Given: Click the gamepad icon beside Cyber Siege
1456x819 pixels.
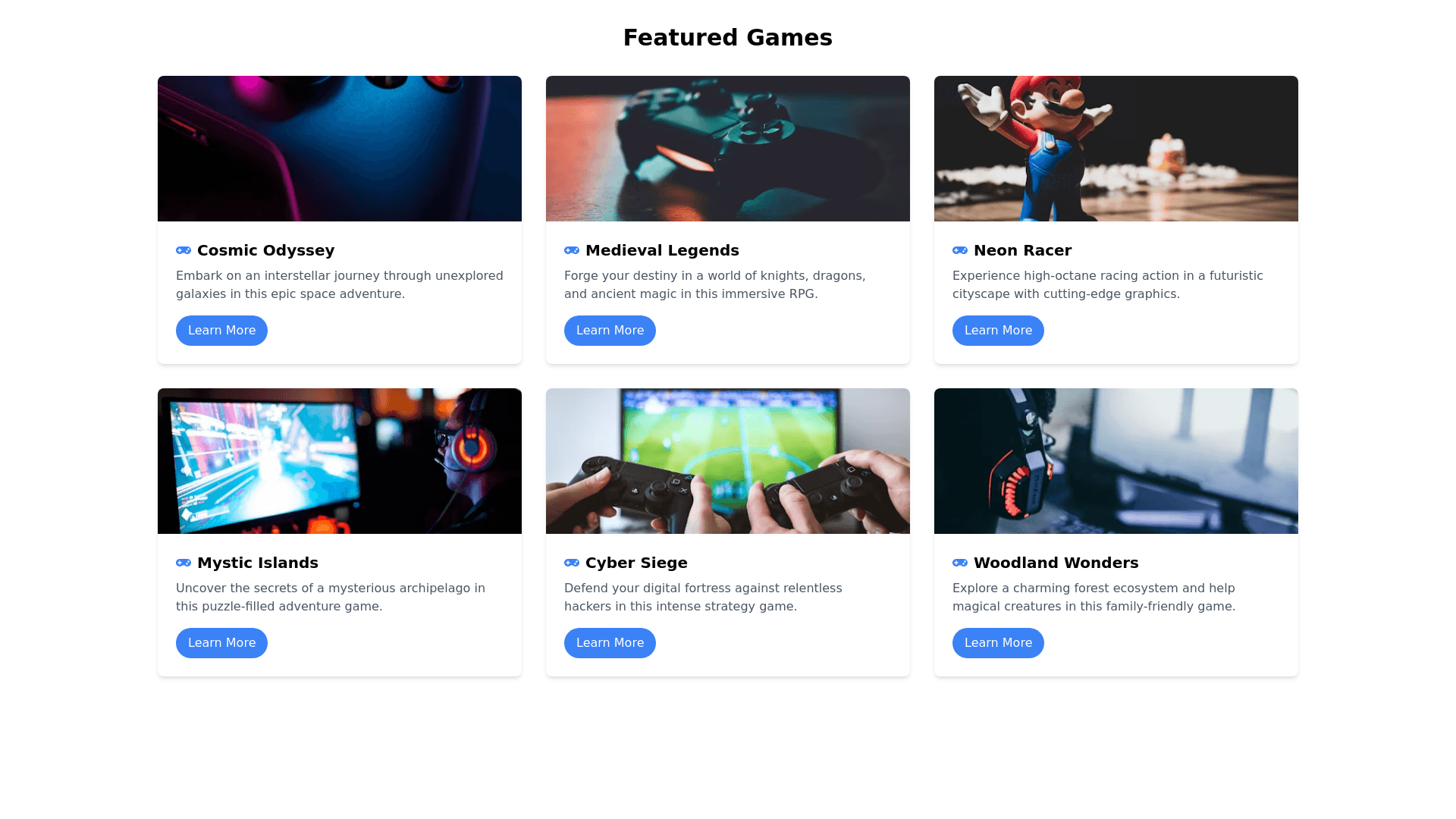Looking at the screenshot, I should point(572,563).
